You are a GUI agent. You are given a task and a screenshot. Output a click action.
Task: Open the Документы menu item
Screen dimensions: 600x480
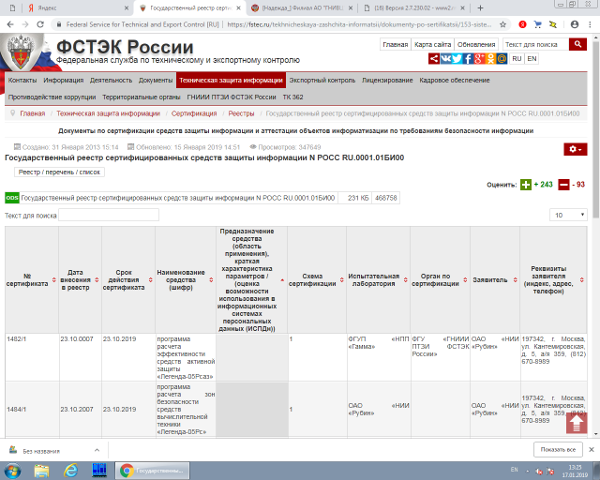(x=156, y=80)
